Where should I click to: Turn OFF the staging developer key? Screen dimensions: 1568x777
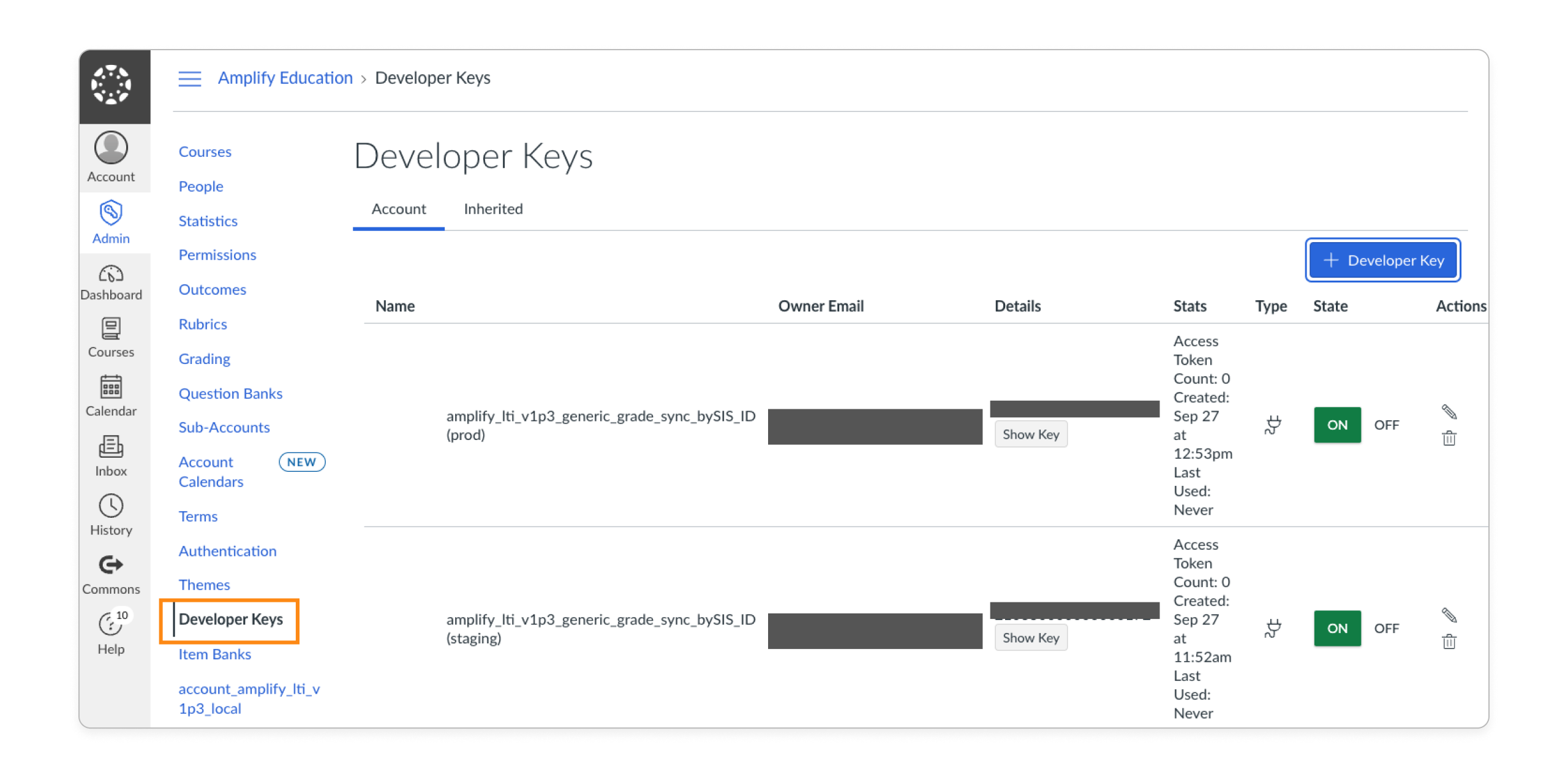click(x=1387, y=628)
